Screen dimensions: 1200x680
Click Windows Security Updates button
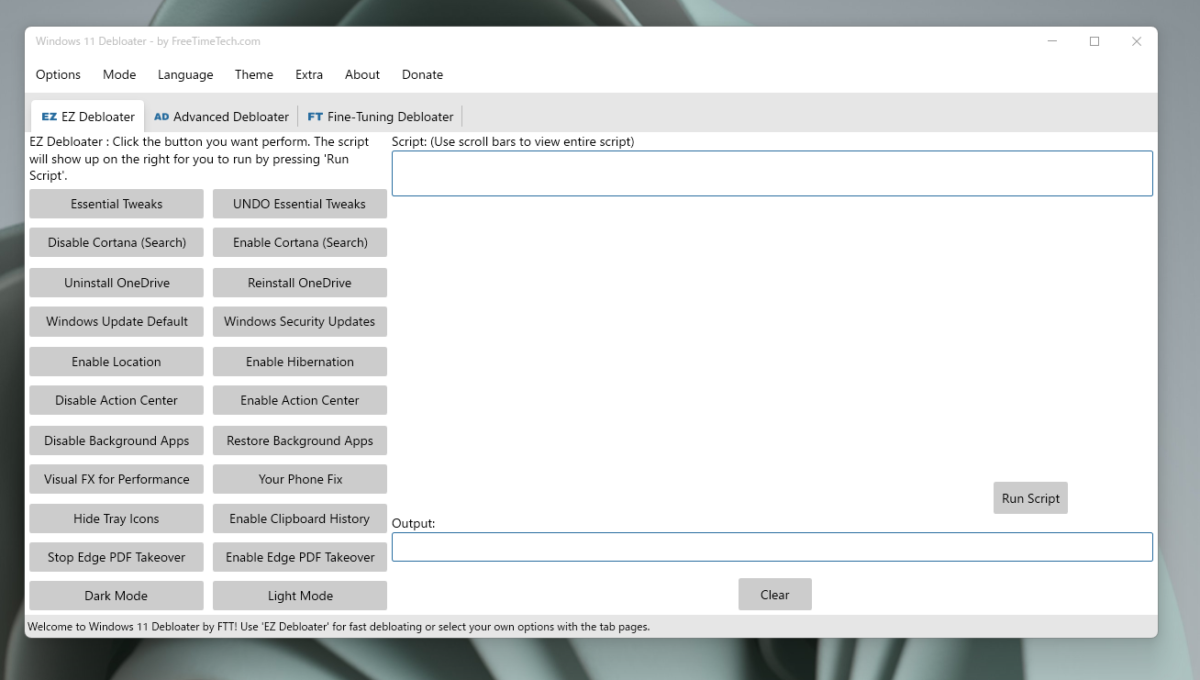click(x=300, y=322)
